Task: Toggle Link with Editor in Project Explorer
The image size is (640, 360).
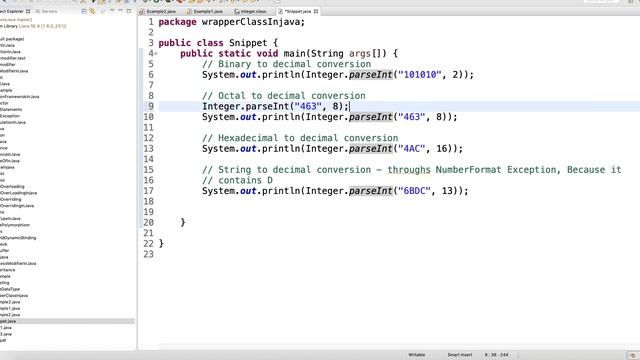Action: (x=93, y=11)
